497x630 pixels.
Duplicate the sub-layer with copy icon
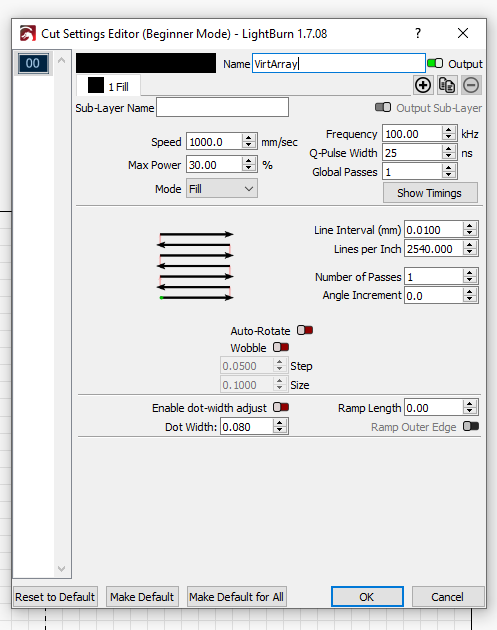pos(447,85)
